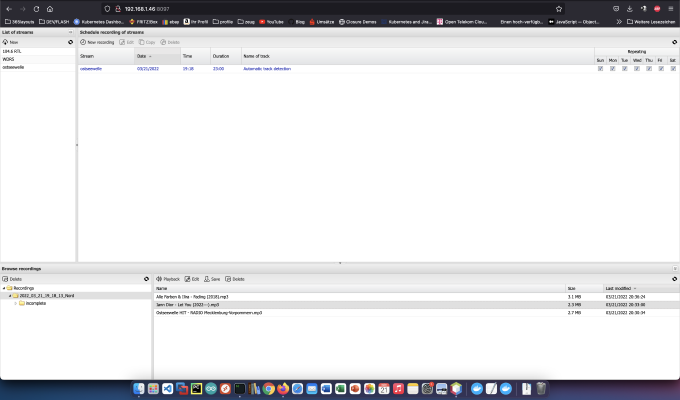
Task: Toggle the Wed repeating checkbox
Action: click(x=637, y=69)
